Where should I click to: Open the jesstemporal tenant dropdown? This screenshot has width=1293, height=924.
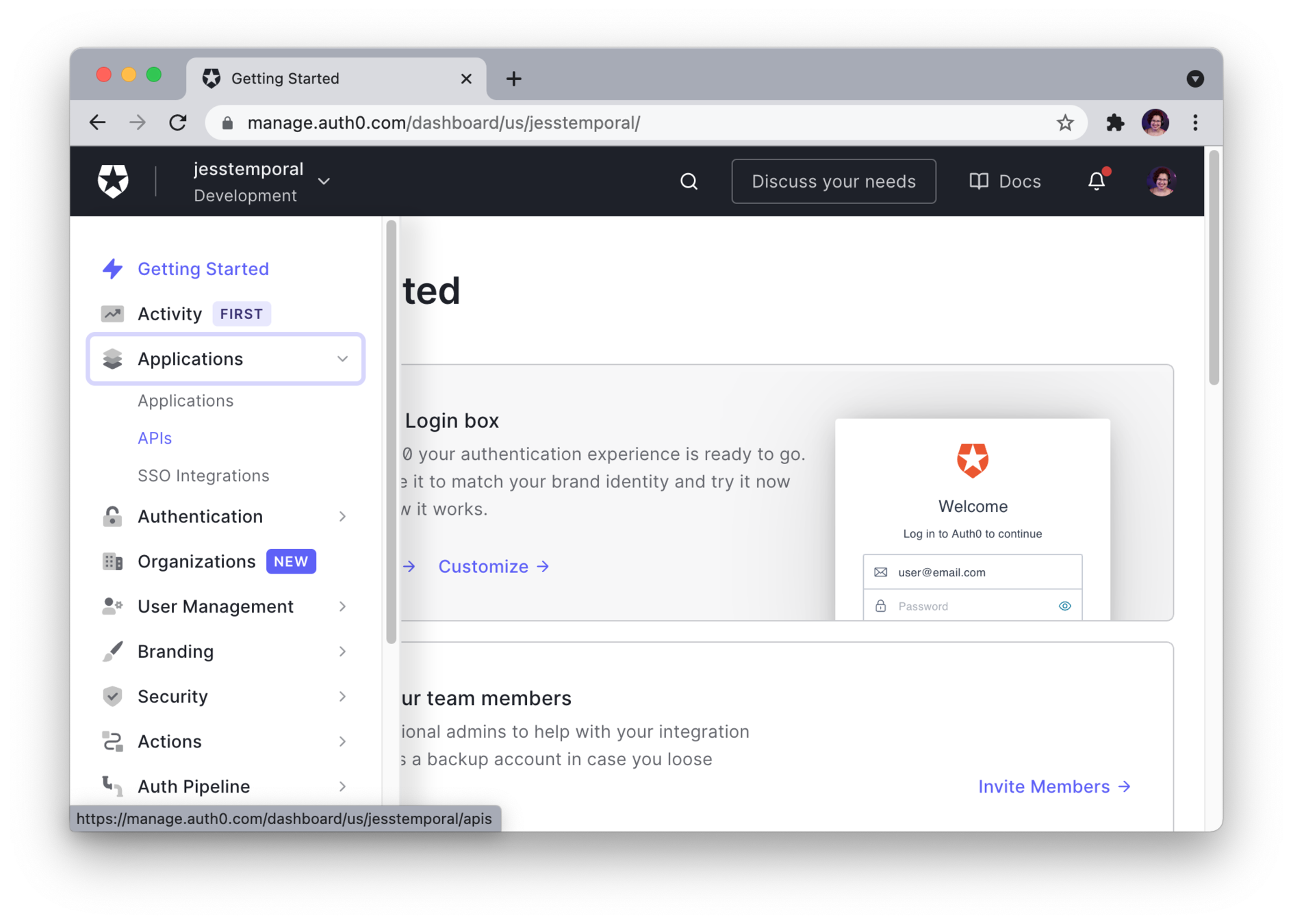pos(262,181)
